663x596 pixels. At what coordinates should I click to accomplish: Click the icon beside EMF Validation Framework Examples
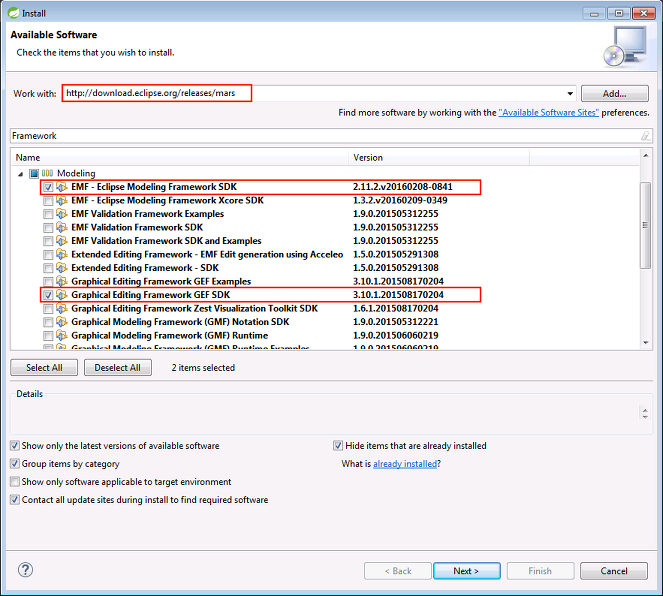(x=62, y=214)
